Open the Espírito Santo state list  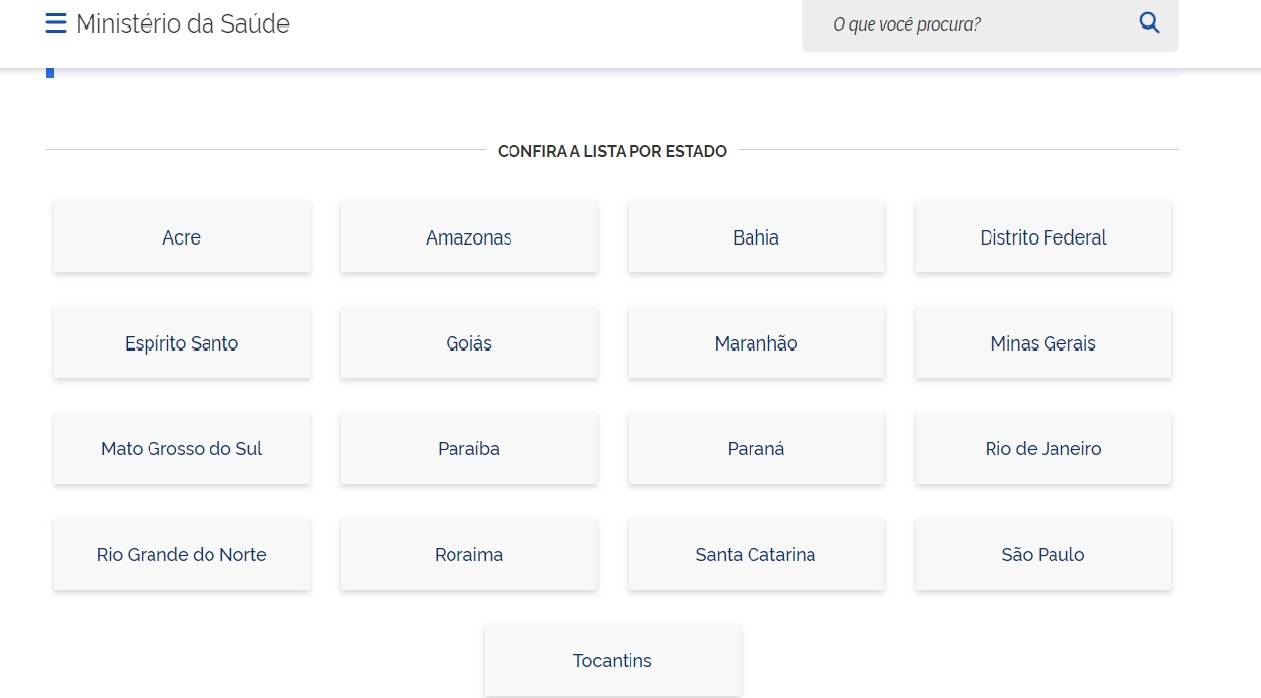point(182,343)
